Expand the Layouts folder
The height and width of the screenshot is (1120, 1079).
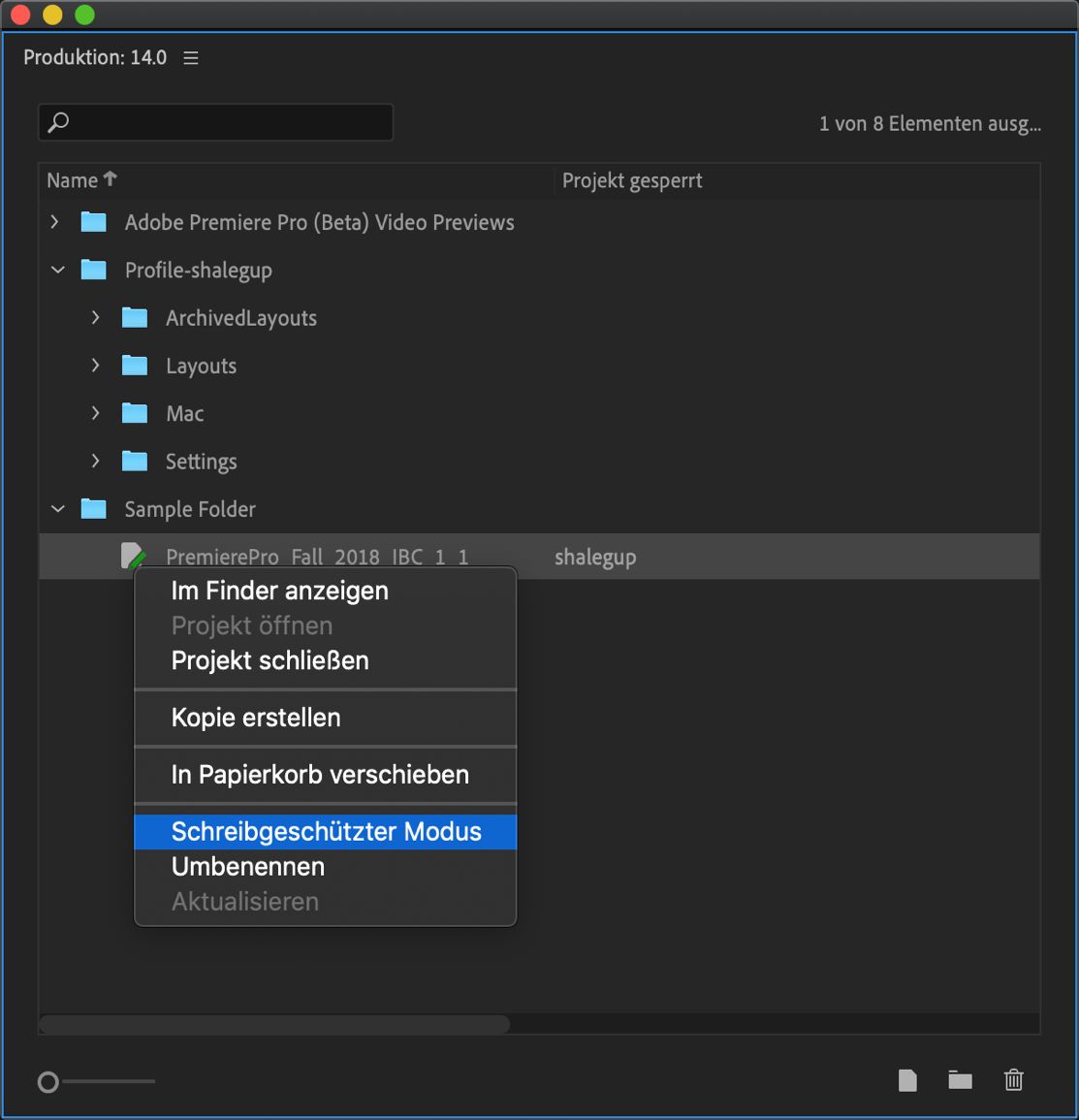point(94,366)
